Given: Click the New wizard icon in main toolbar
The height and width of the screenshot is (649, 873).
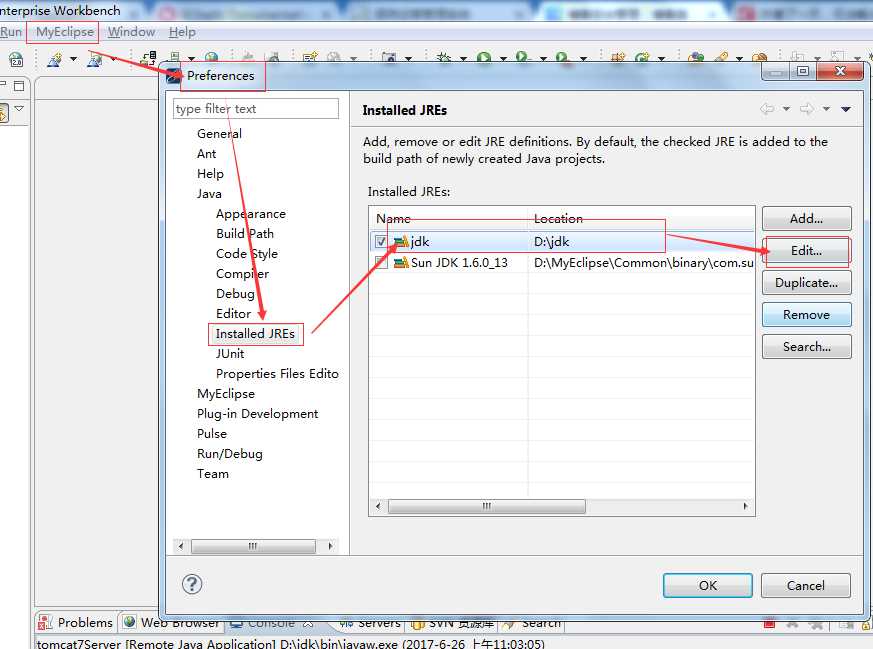Looking at the screenshot, I should [54, 59].
